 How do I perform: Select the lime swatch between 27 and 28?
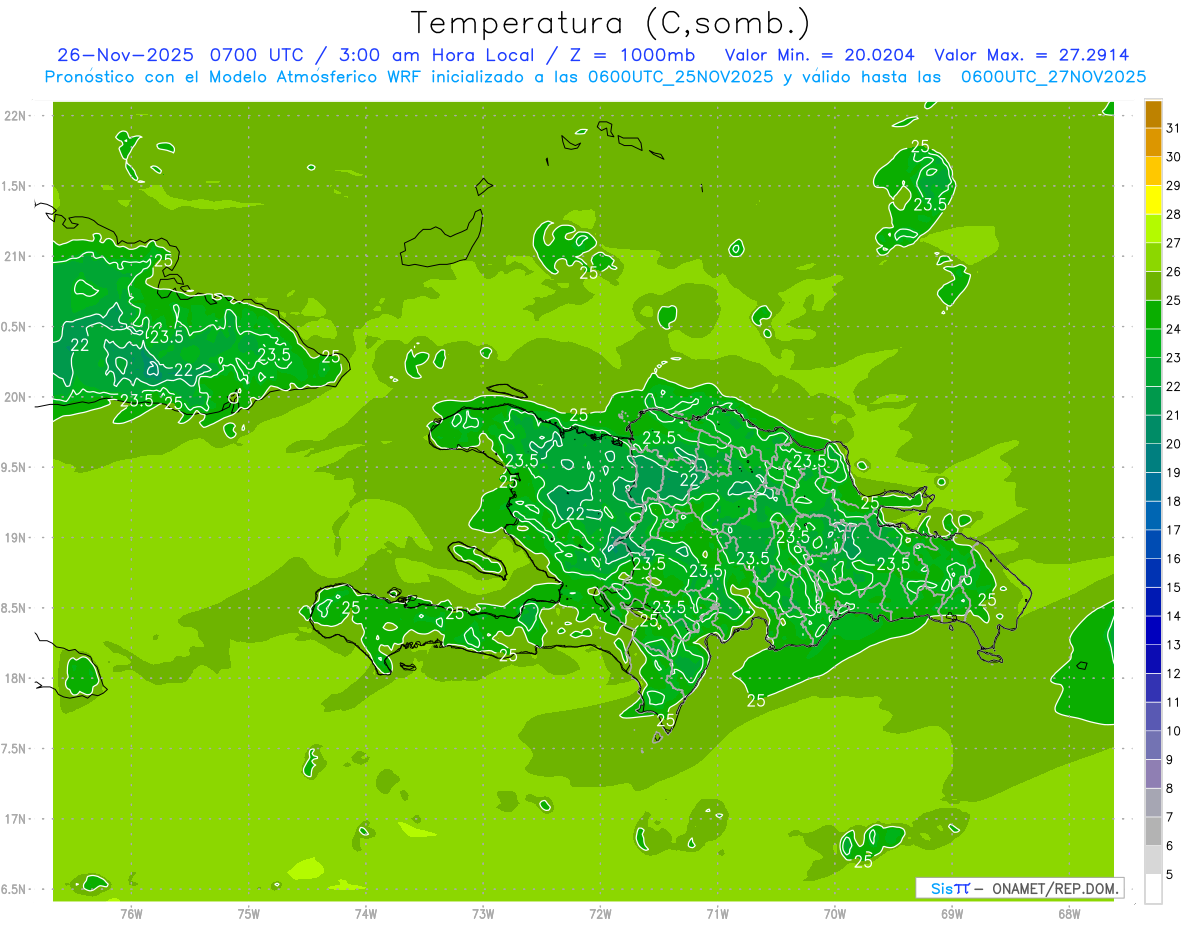[1154, 229]
